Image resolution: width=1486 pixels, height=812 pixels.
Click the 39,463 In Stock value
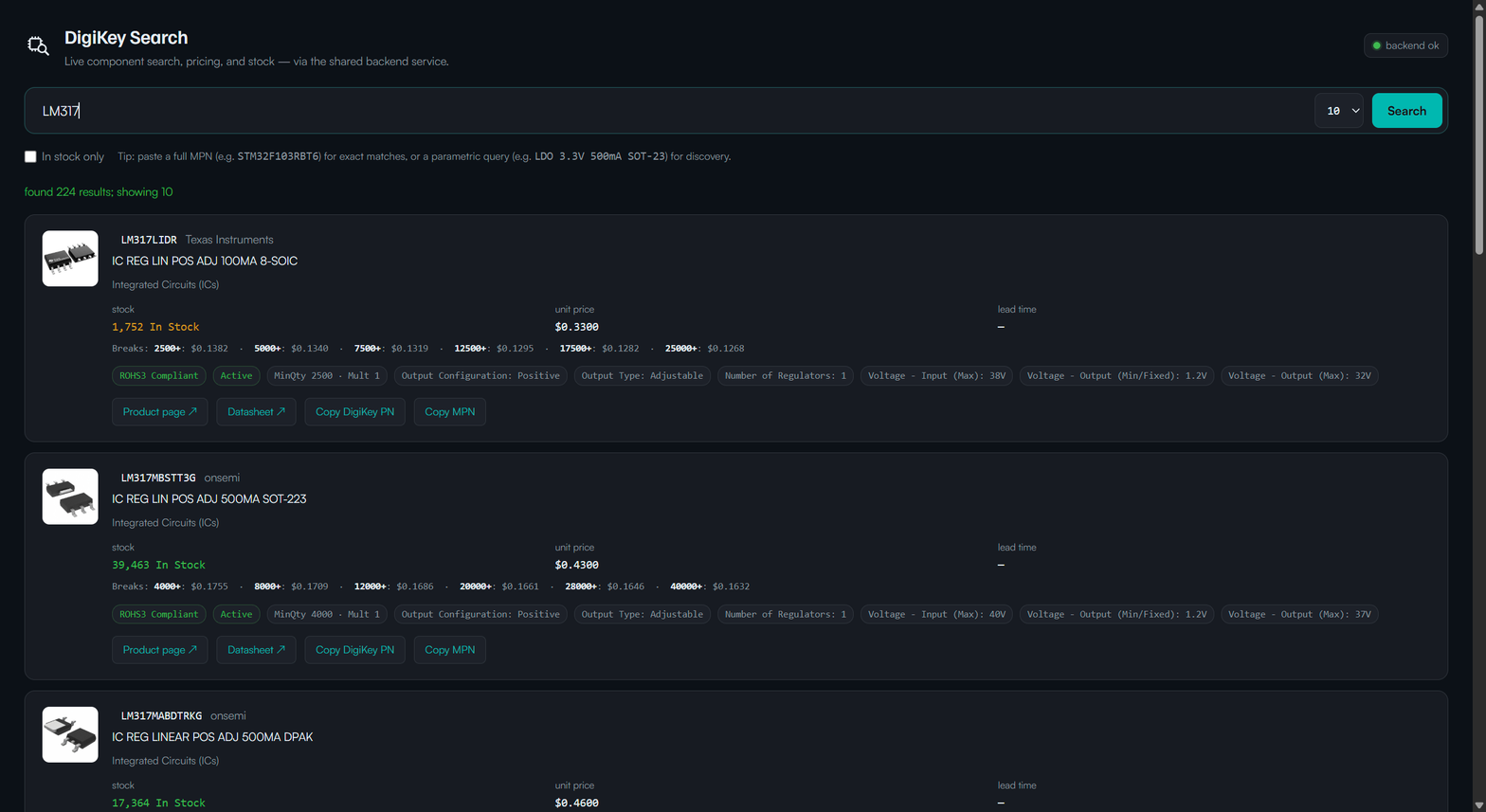tap(158, 565)
